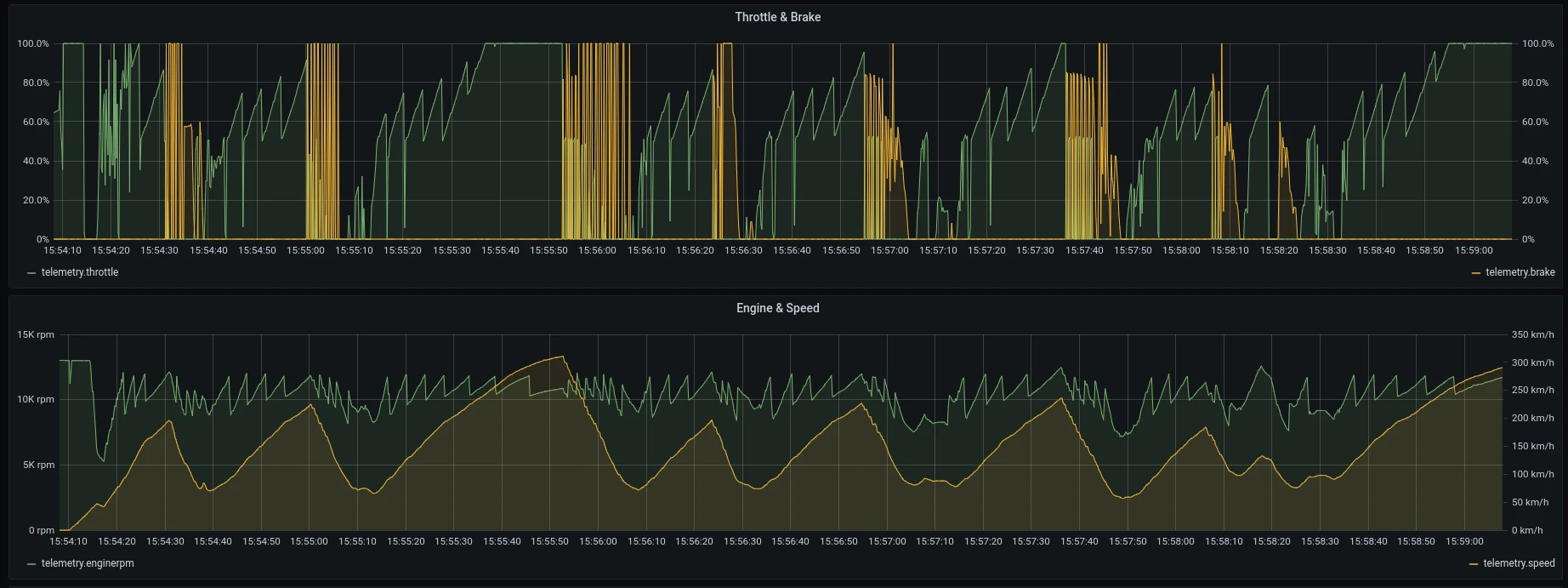Image resolution: width=1568 pixels, height=588 pixels.
Task: Click the 15:56:00 tick on throttle chart
Action: (x=597, y=250)
